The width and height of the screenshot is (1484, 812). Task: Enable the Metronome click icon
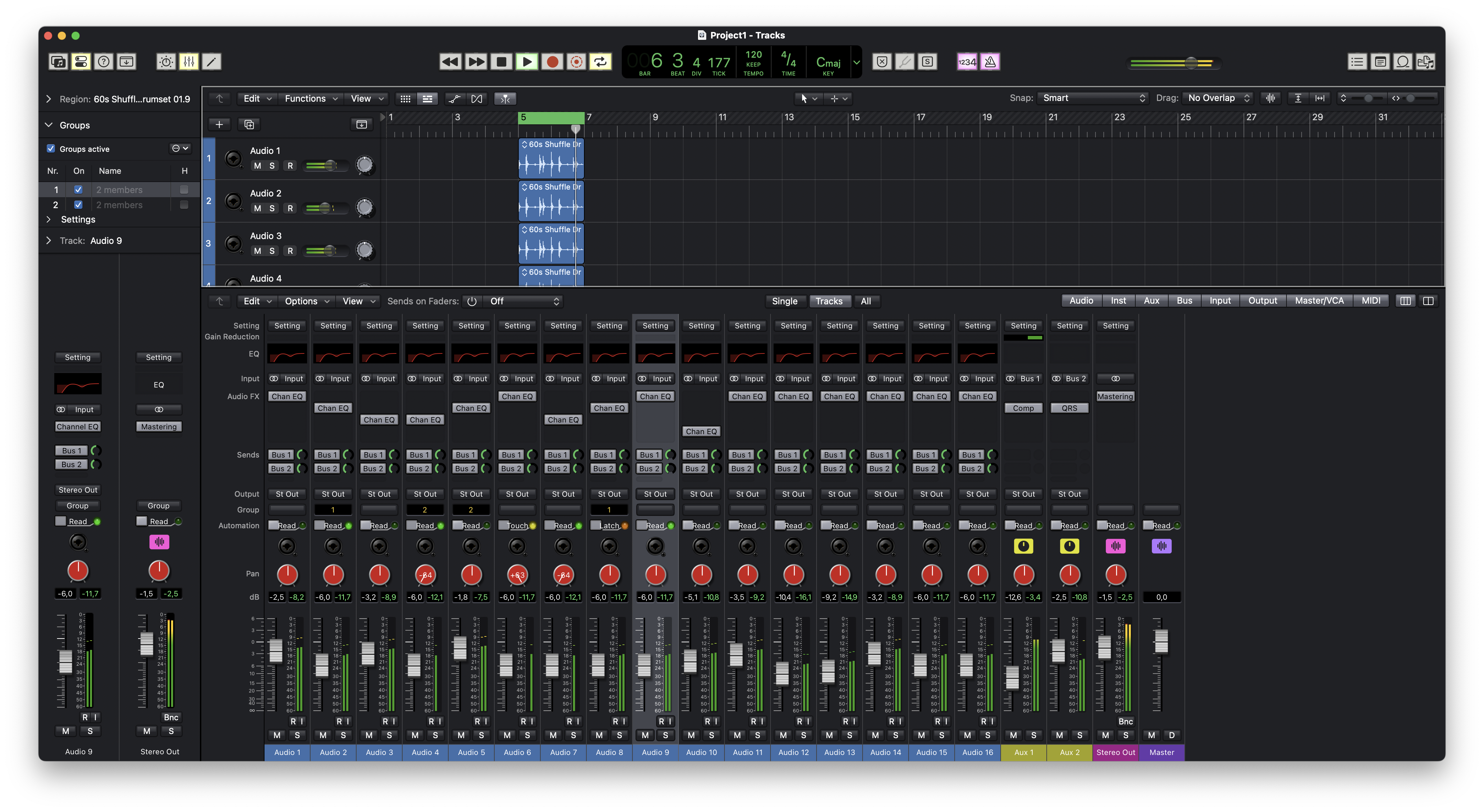[990, 61]
